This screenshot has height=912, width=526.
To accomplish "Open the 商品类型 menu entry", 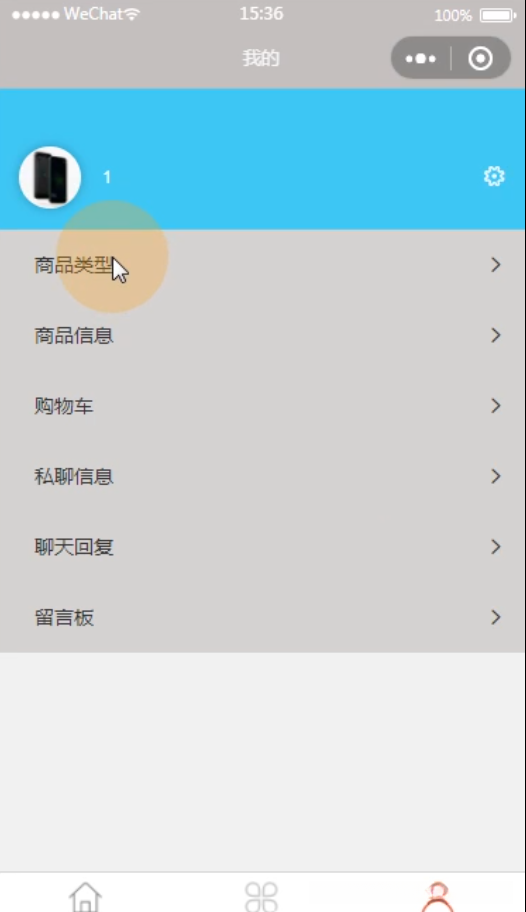I will 262,265.
